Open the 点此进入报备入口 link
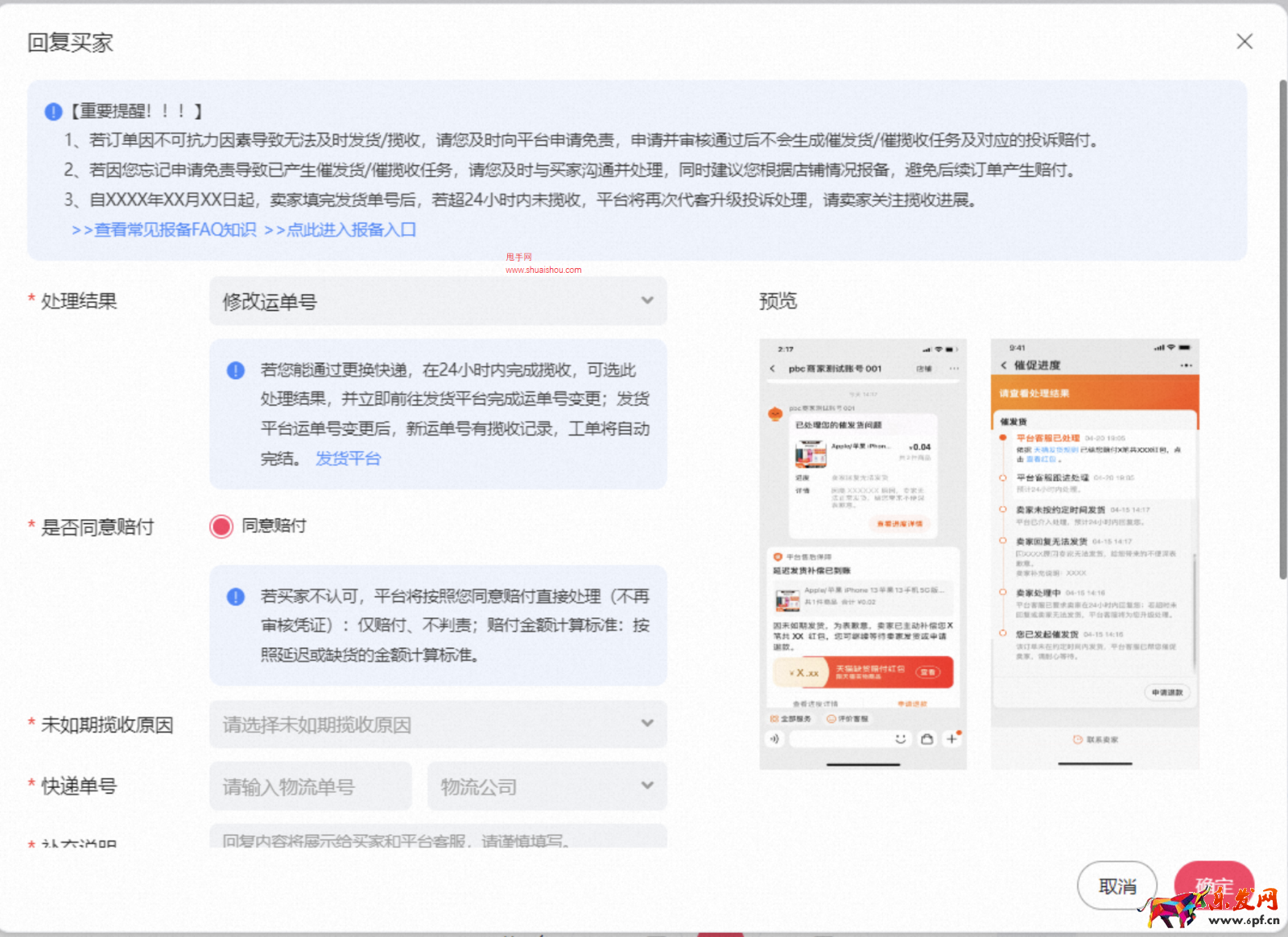 340,230
